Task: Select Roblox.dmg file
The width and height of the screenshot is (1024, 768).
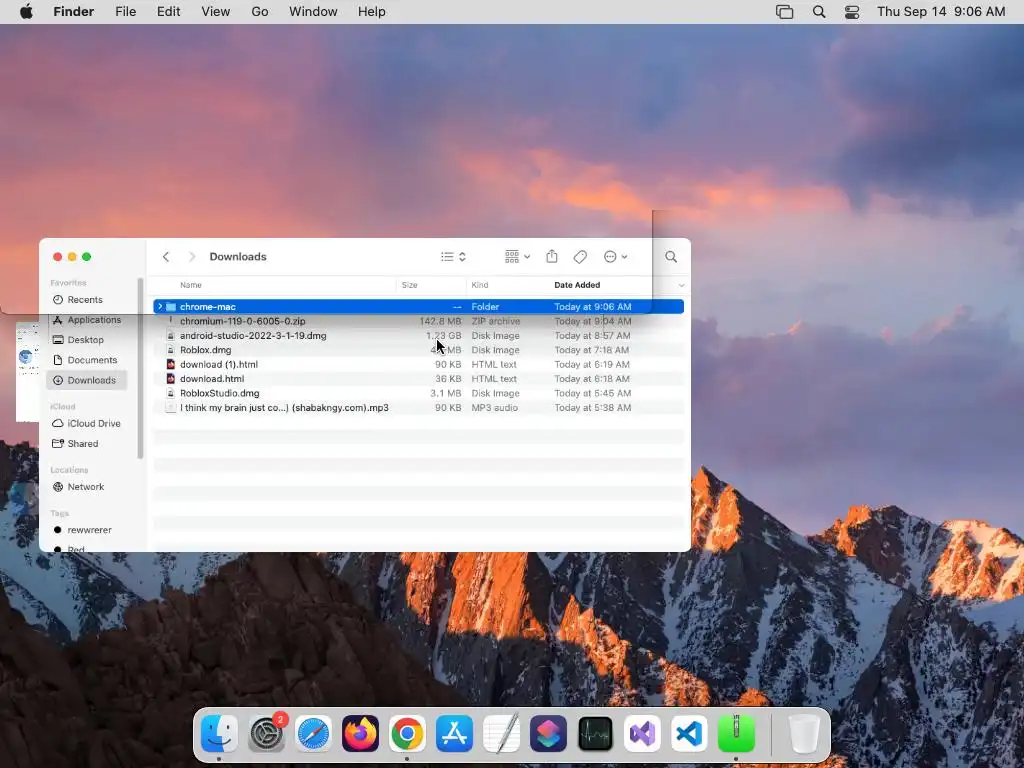Action: click(x=419, y=349)
